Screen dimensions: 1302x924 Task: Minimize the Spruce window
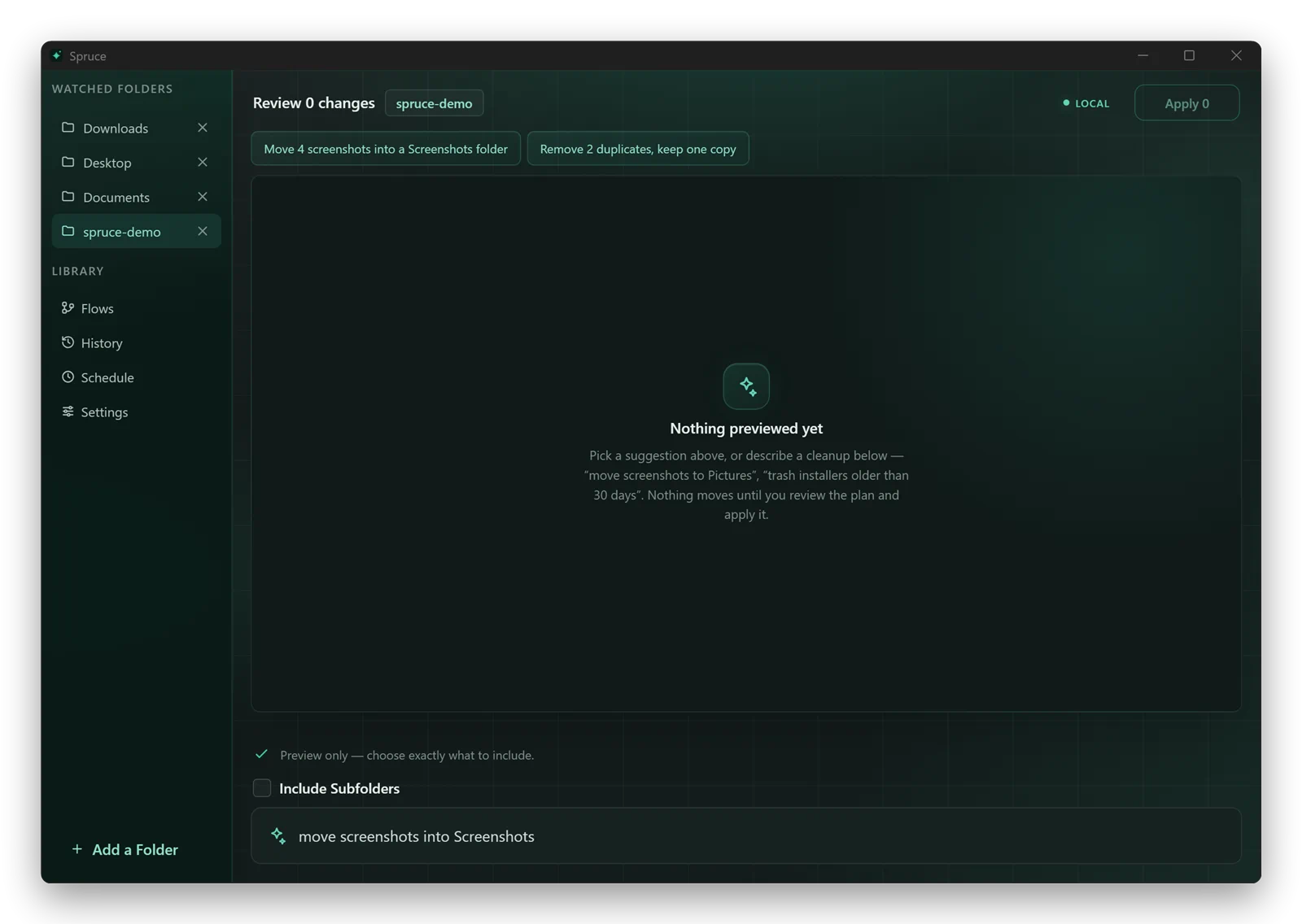[x=1143, y=55]
